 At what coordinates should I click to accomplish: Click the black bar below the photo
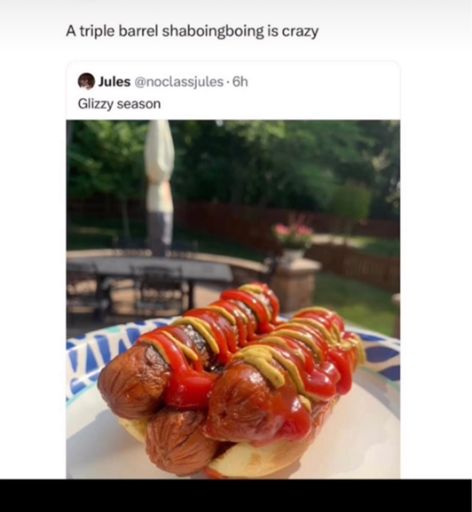tap(236, 495)
